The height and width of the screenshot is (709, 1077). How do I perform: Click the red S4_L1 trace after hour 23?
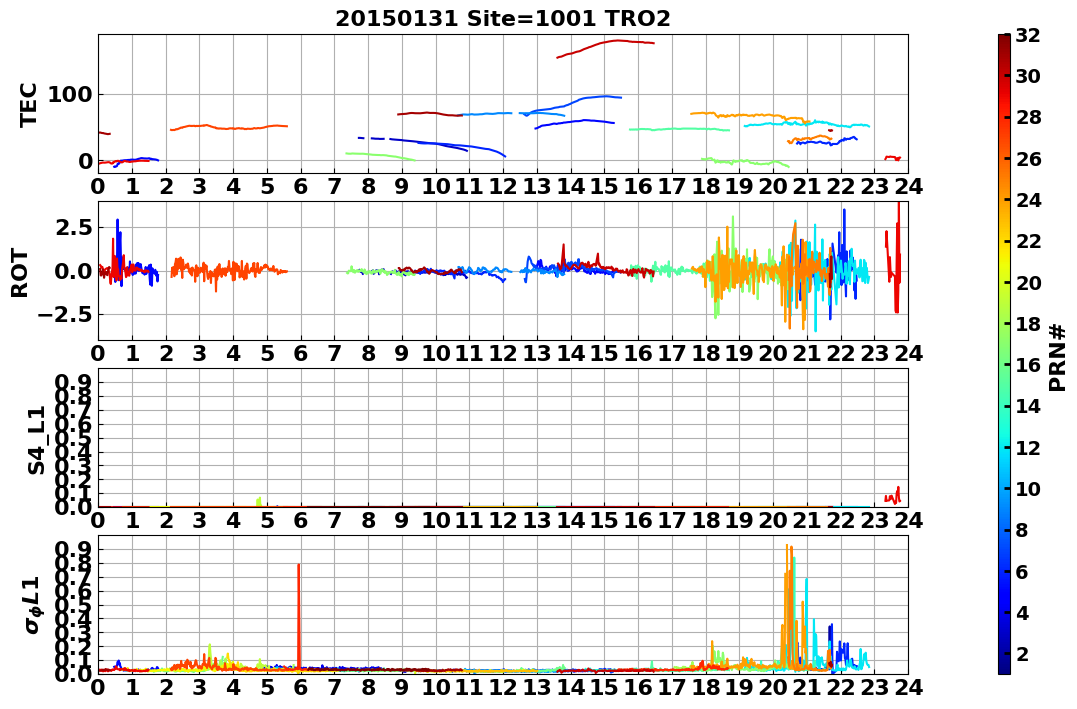coord(892,495)
